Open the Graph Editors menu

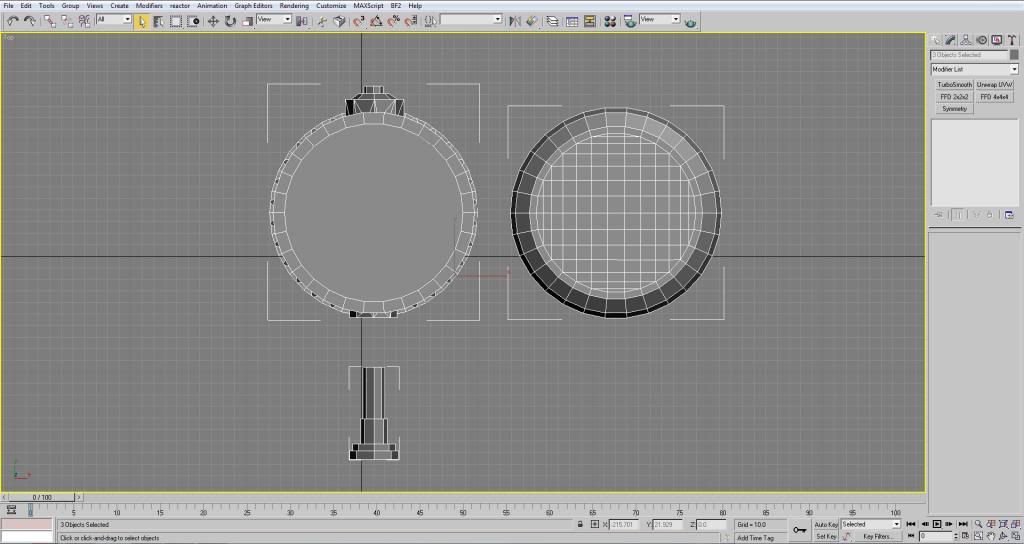pyautogui.click(x=254, y=5)
